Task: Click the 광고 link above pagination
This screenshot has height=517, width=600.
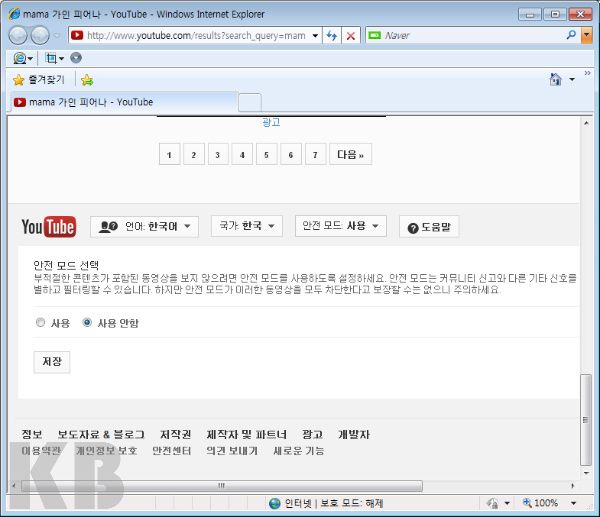Action: (x=271, y=122)
